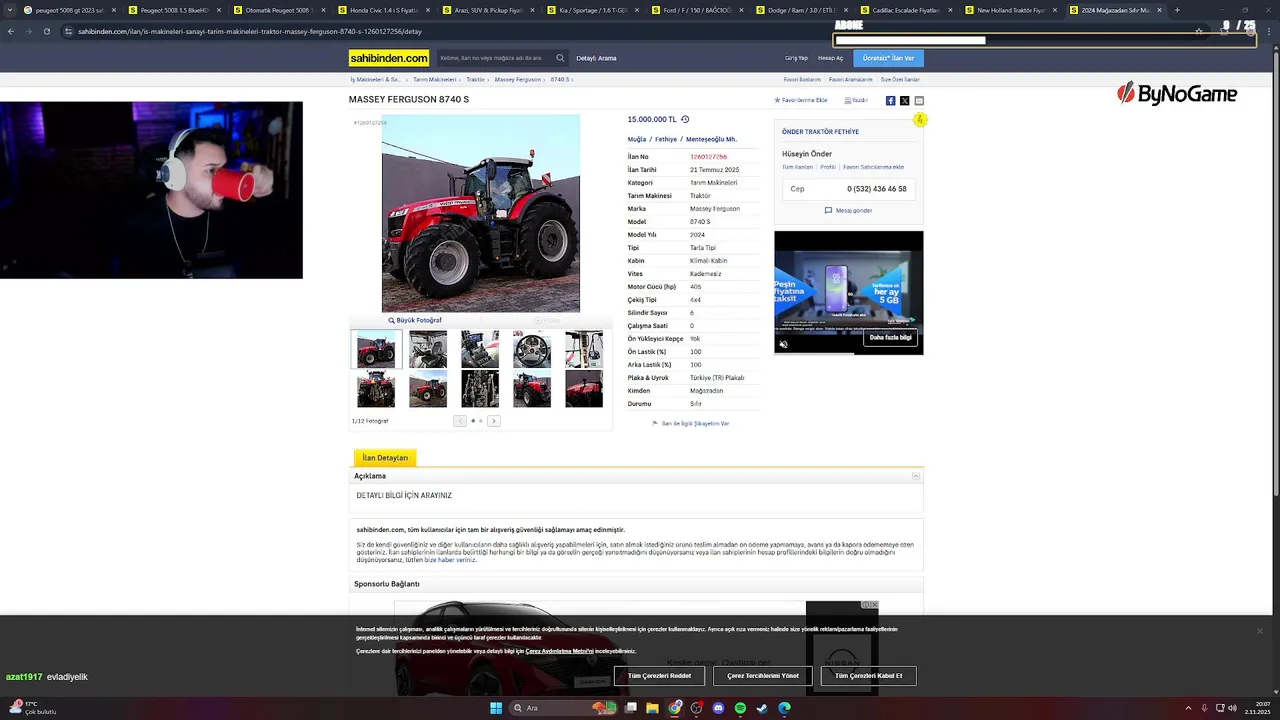Select the cabin seat thumbnail
This screenshot has height=720, width=1280.
[428, 350]
